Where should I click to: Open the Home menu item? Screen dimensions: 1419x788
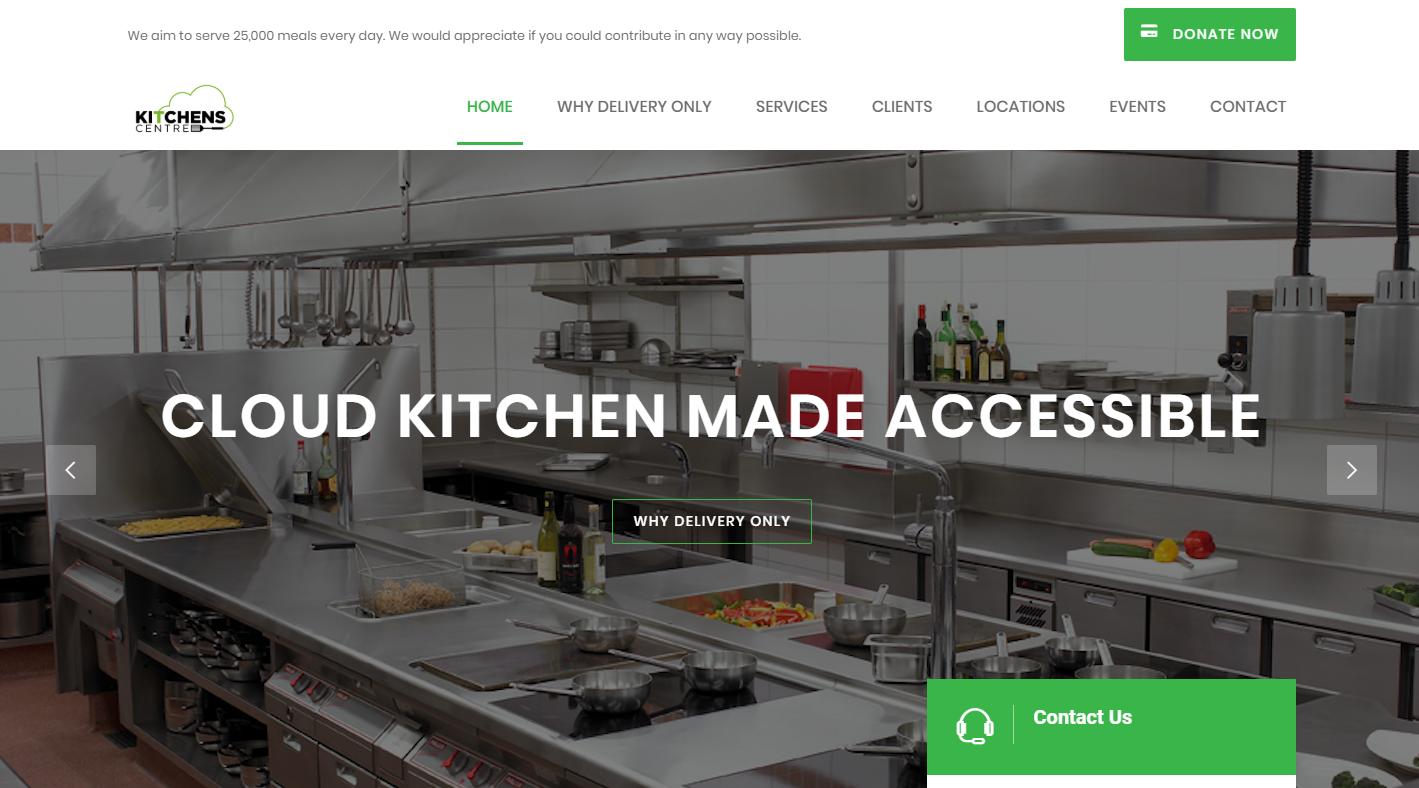coord(490,106)
